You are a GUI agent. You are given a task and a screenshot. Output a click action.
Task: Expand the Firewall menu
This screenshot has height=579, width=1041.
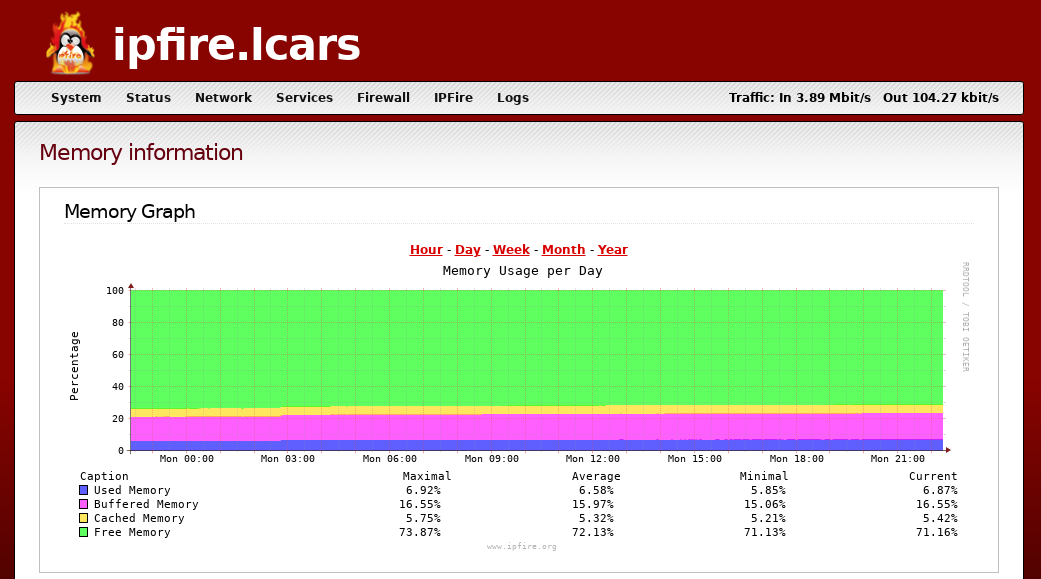pos(383,98)
